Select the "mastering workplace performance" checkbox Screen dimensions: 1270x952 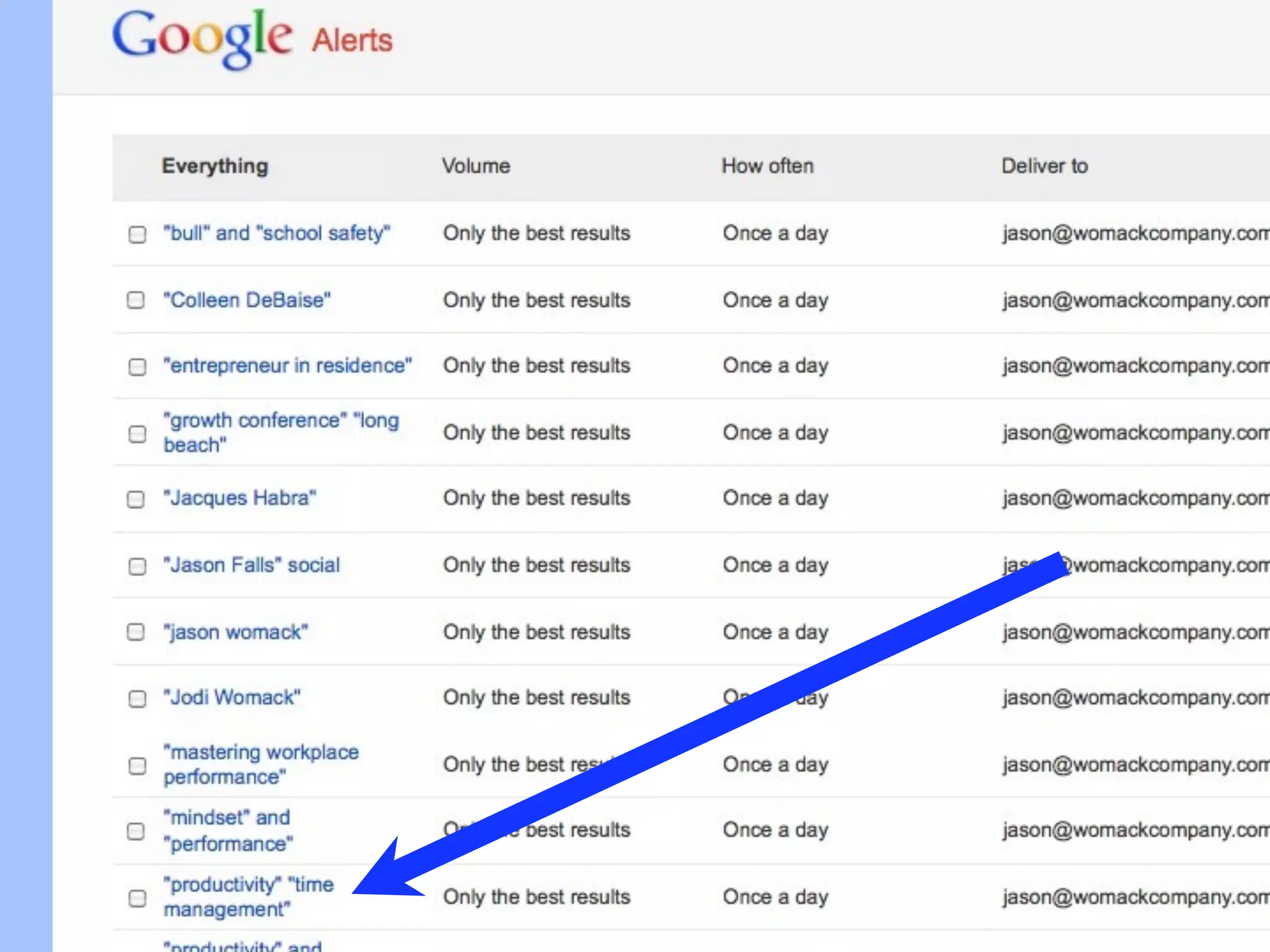pyautogui.click(x=137, y=765)
